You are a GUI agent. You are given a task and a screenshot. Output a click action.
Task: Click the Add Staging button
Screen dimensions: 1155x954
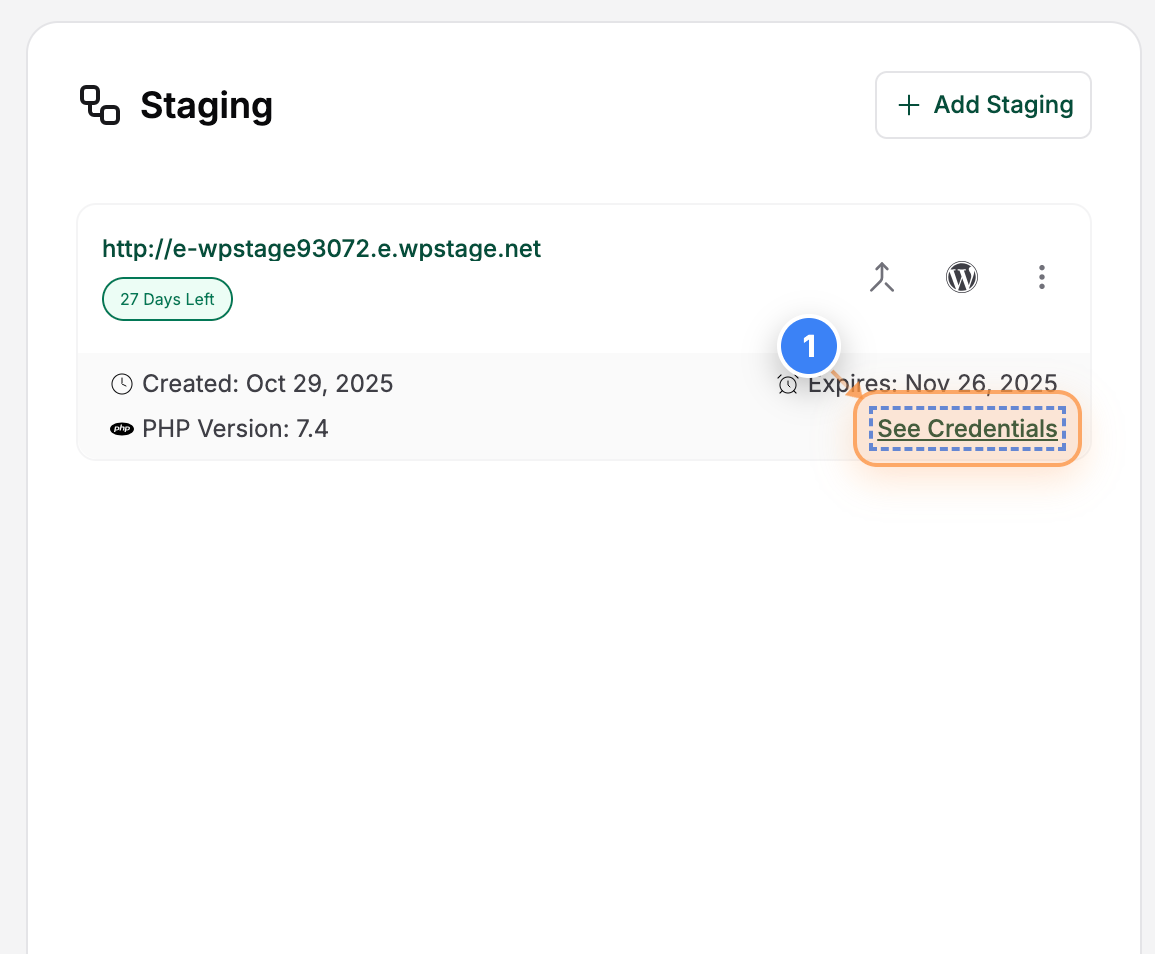[x=982, y=104]
